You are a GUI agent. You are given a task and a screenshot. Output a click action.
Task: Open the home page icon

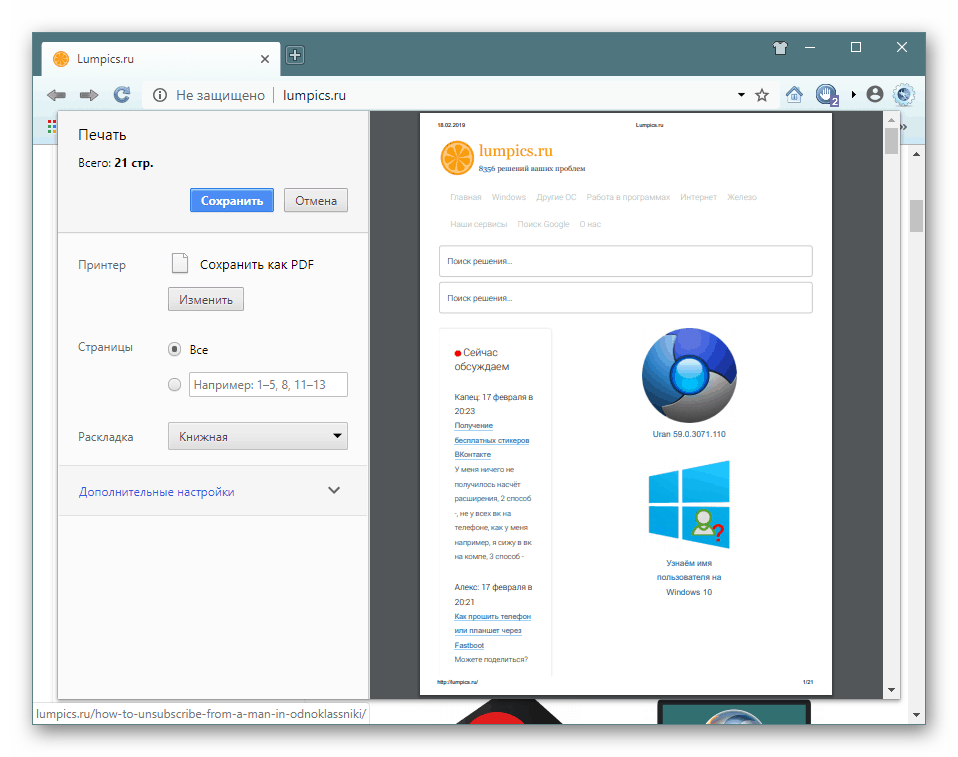pos(794,94)
